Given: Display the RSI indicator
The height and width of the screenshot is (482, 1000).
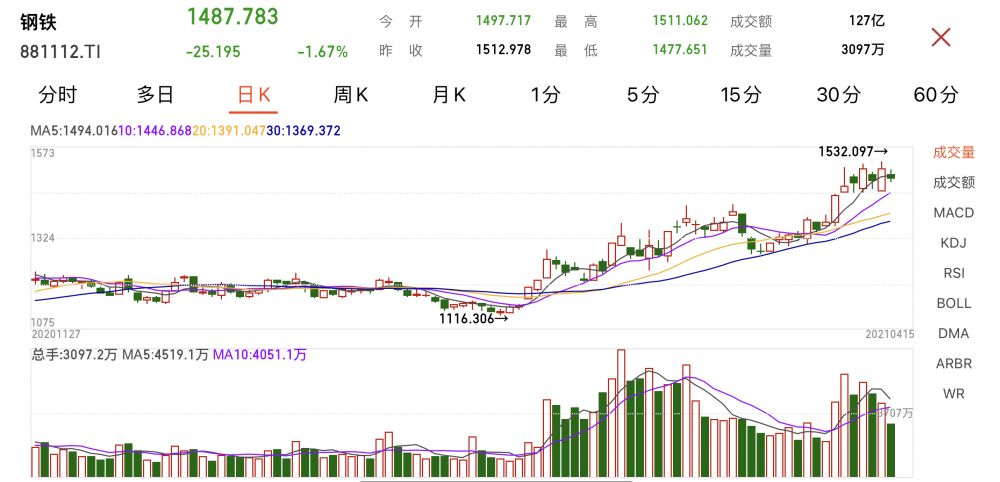Looking at the screenshot, I should tap(953, 273).
